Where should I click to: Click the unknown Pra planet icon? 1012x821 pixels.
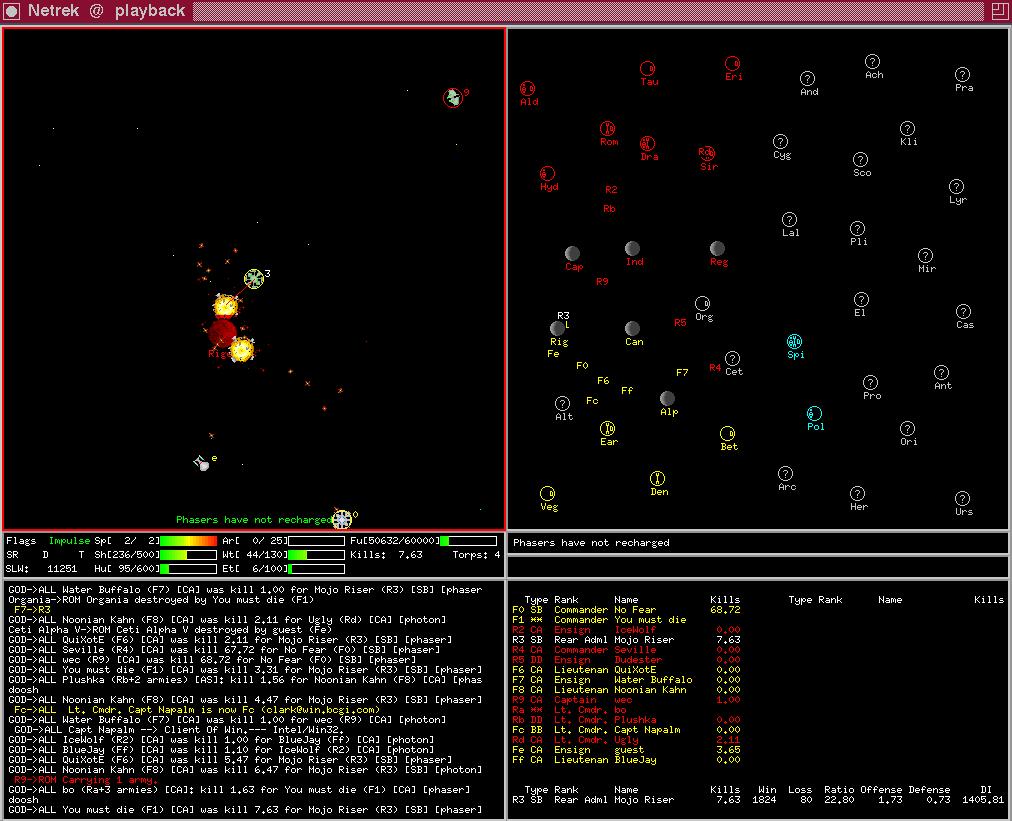tap(962, 74)
